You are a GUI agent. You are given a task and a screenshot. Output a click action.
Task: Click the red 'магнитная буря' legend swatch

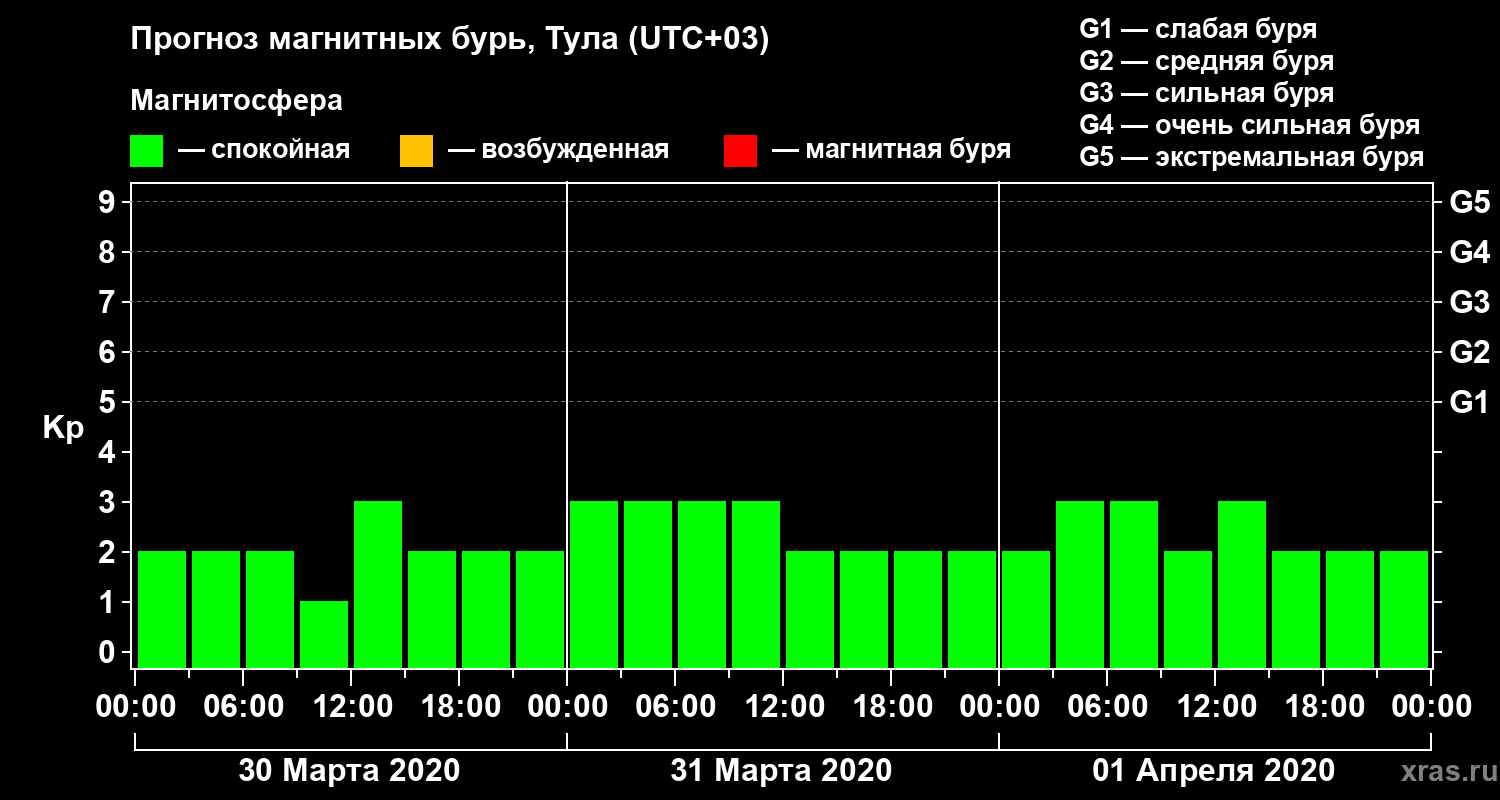(740, 151)
